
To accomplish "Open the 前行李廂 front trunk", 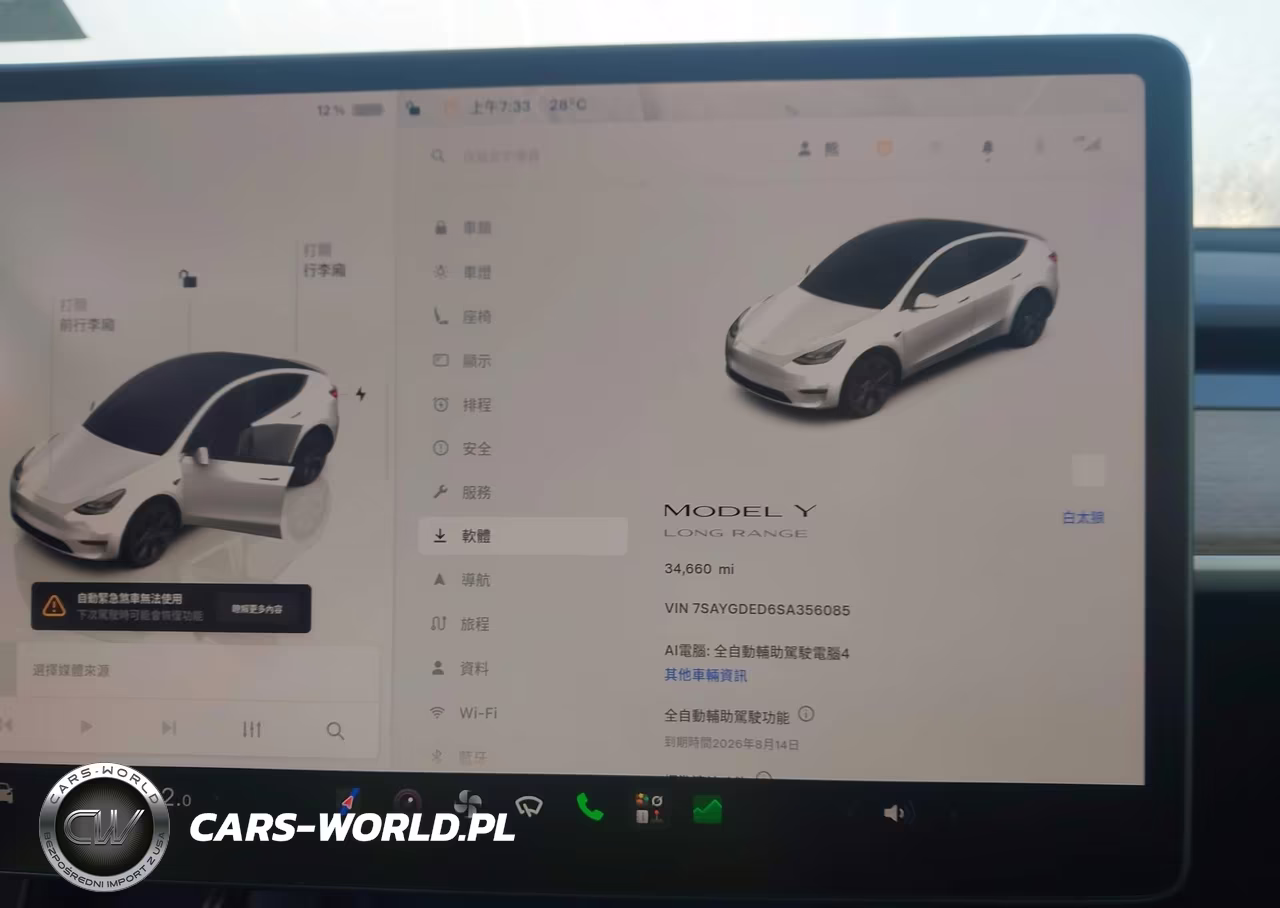I will pyautogui.click(x=87, y=315).
